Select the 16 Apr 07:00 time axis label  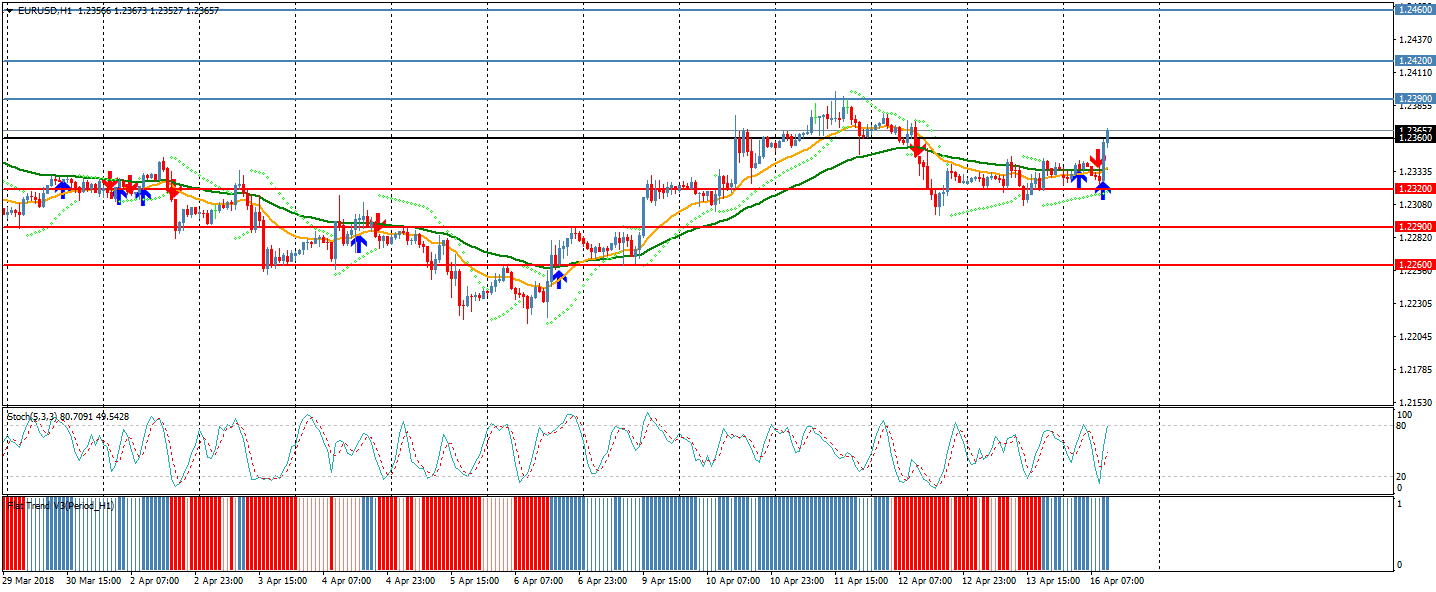(x=1116, y=580)
